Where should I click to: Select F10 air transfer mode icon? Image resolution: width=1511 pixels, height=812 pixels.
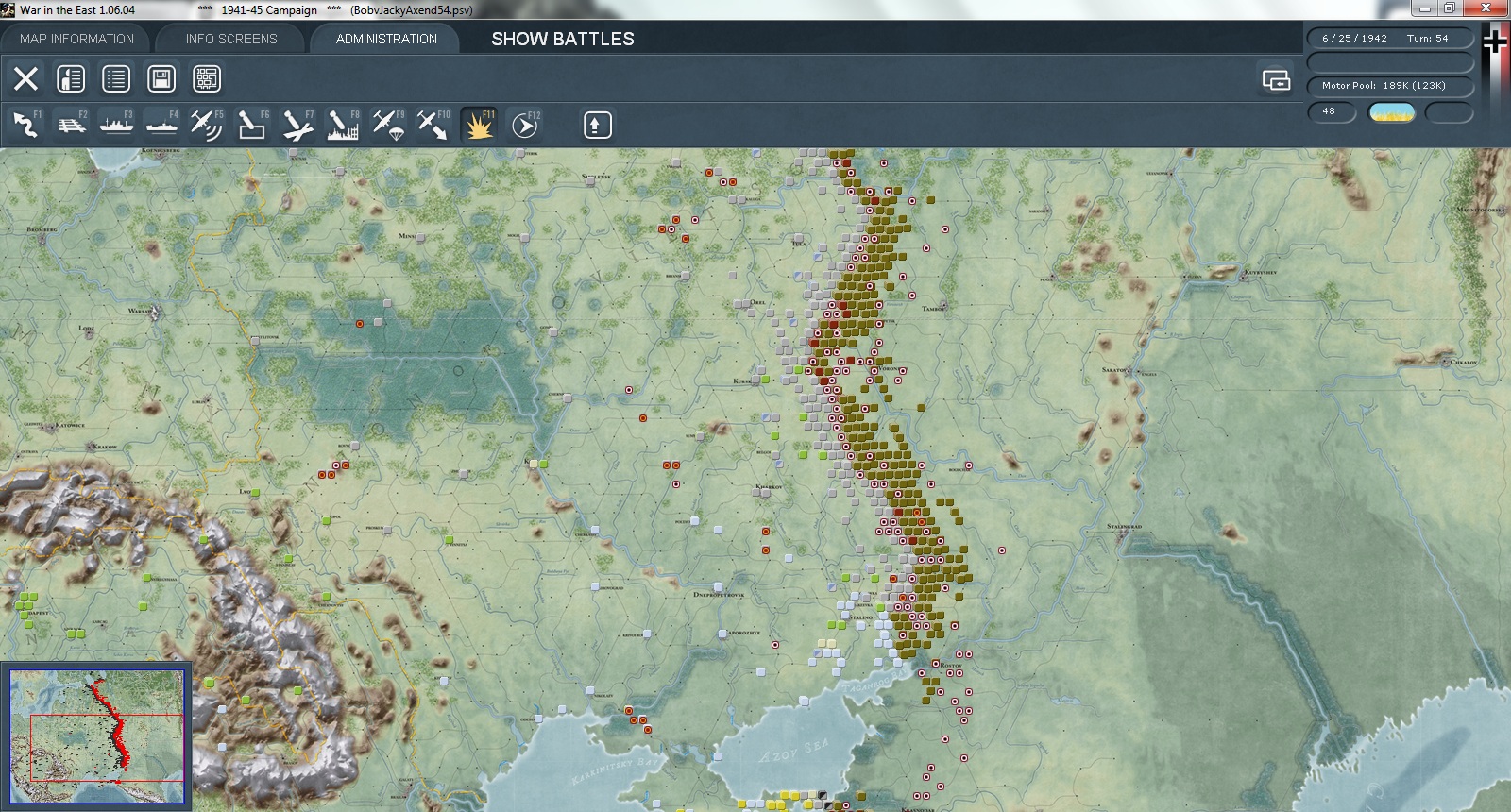pos(433,125)
